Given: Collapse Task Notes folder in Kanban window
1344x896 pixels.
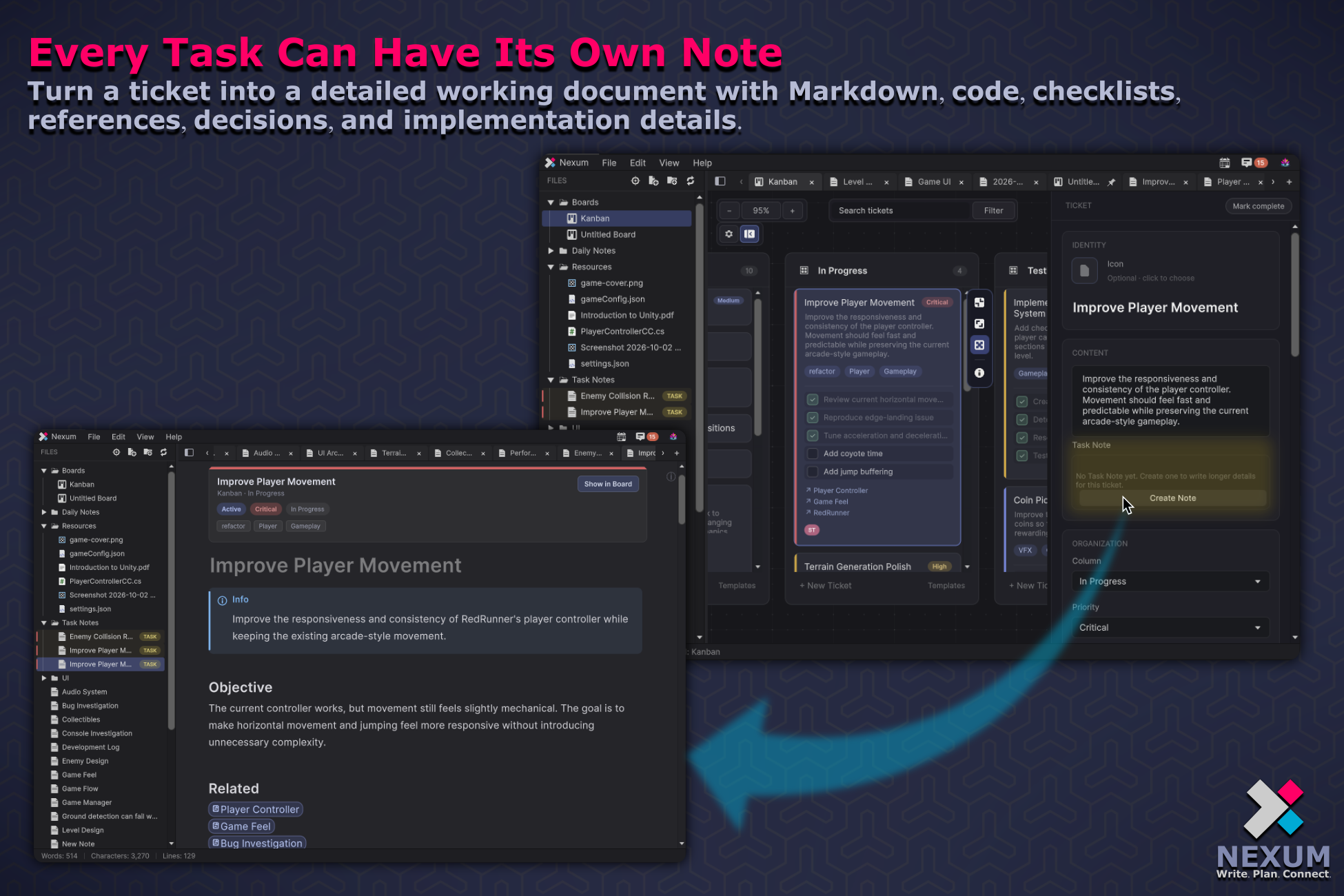Looking at the screenshot, I should 551,380.
